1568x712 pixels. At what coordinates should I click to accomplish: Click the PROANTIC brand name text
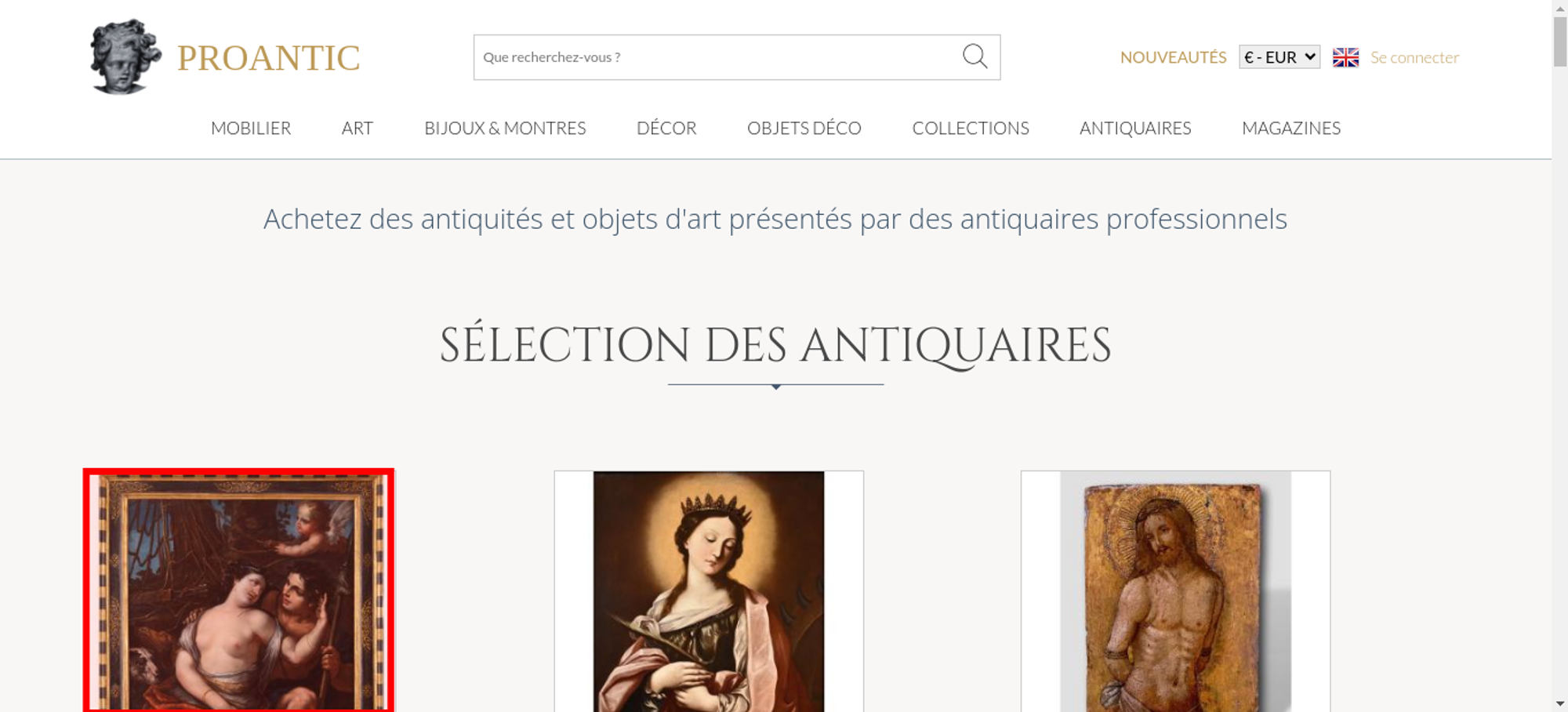tap(268, 58)
